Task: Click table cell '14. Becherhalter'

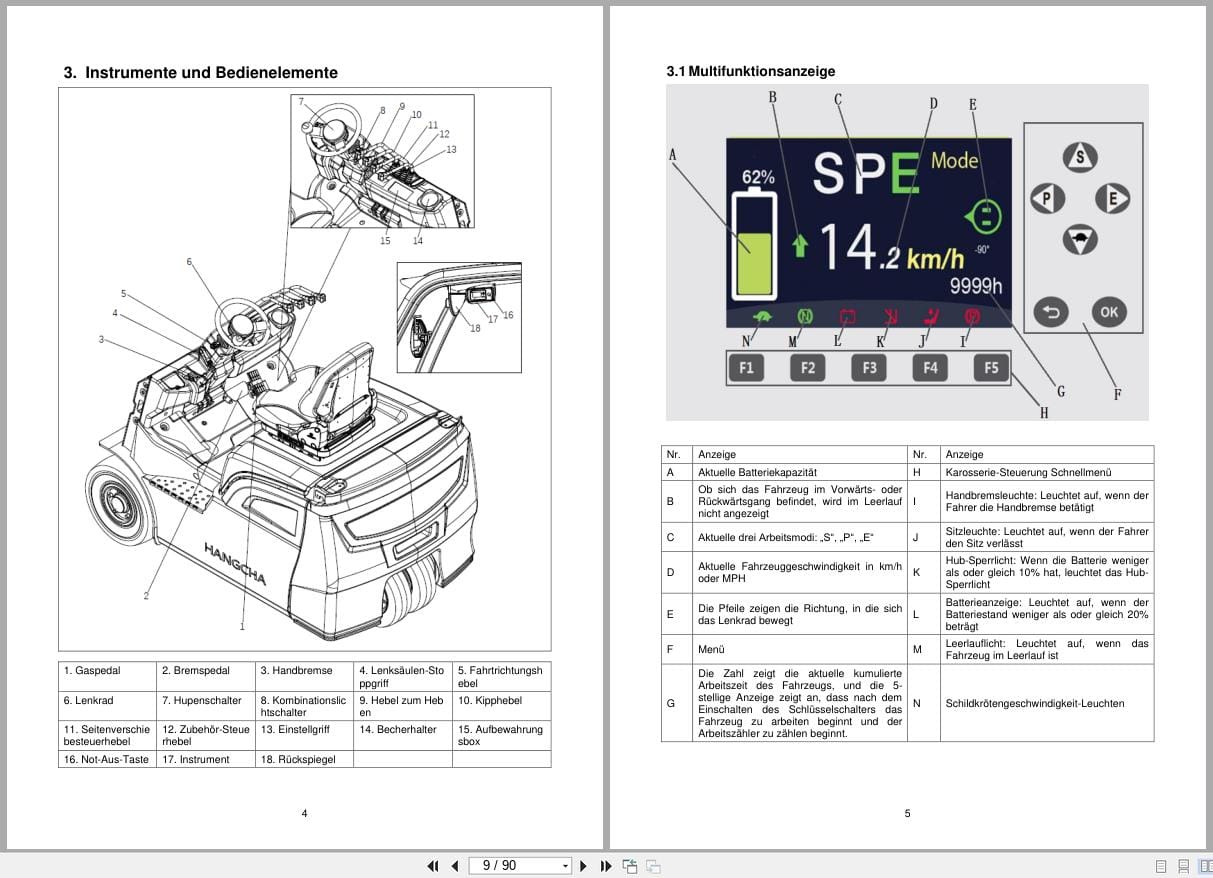Action: pyautogui.click(x=404, y=736)
